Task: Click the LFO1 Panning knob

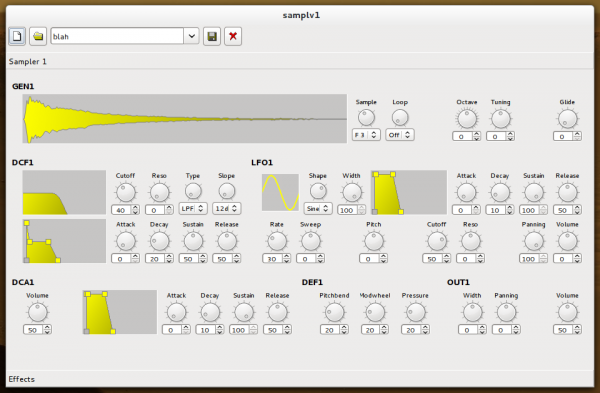Action: click(x=533, y=241)
